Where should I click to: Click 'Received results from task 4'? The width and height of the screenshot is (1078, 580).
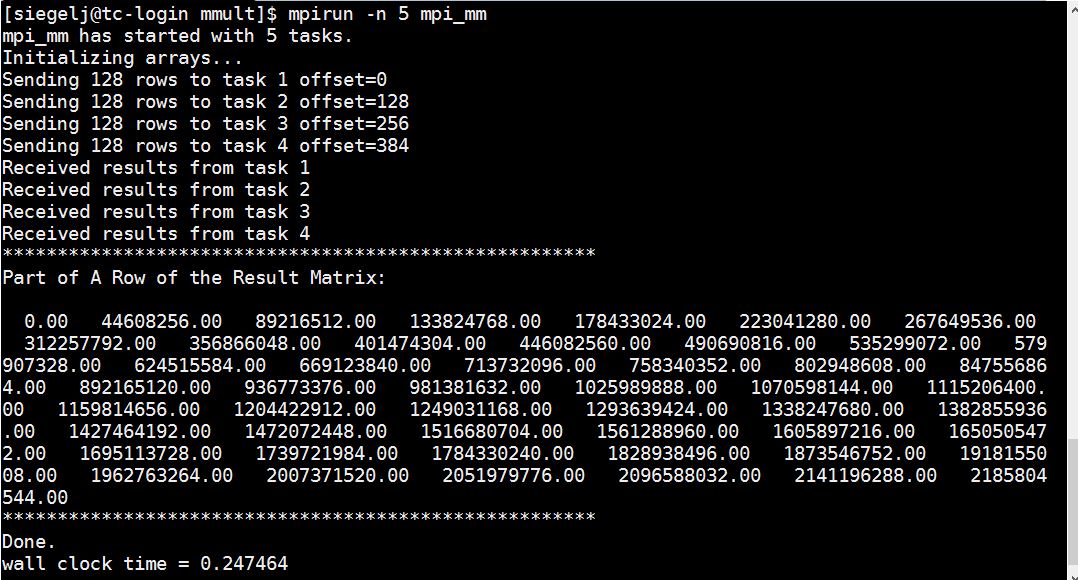(156, 234)
